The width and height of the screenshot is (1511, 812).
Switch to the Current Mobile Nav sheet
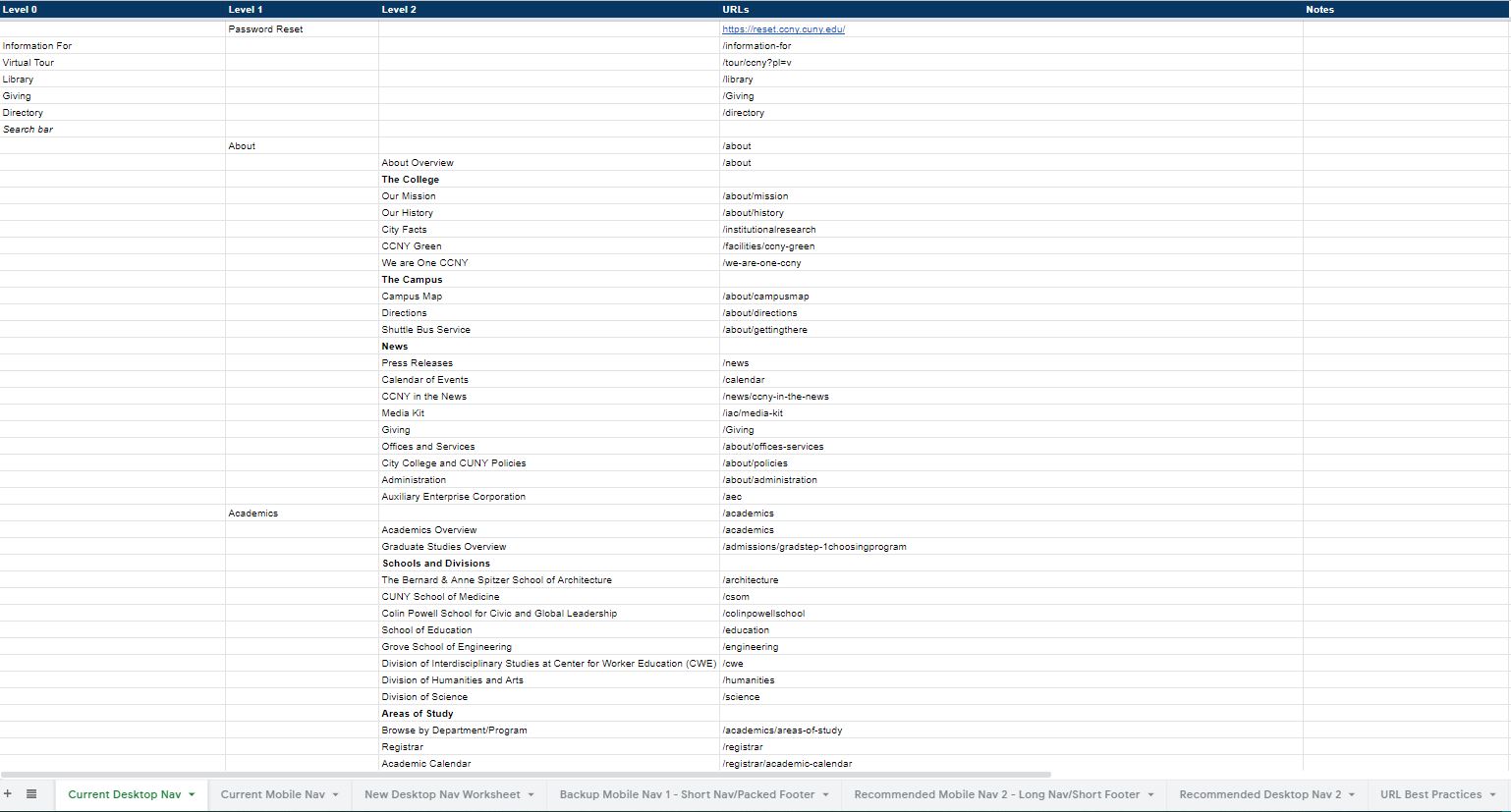coord(272,795)
